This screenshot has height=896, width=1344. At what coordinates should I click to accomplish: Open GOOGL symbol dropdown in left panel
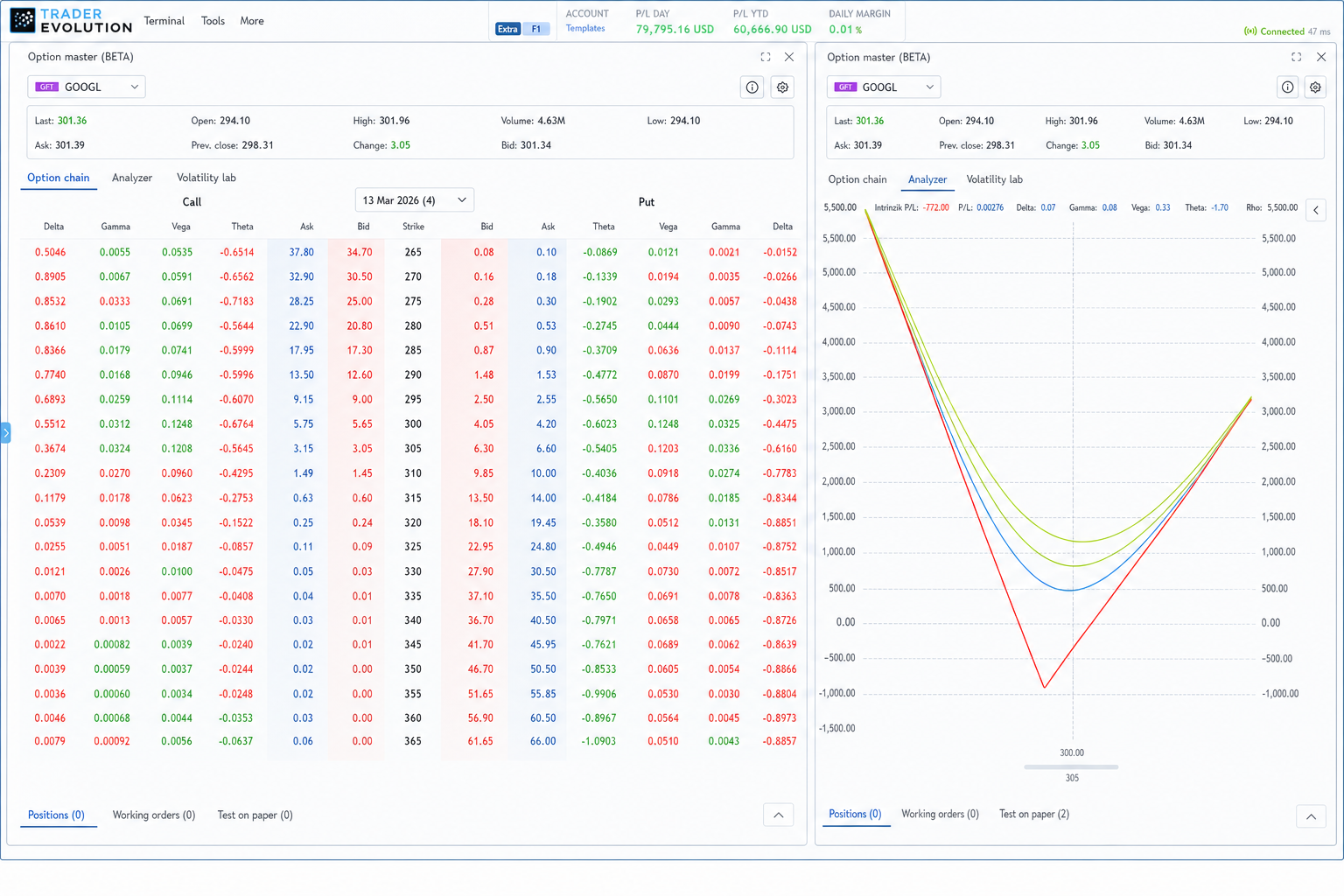coord(87,87)
